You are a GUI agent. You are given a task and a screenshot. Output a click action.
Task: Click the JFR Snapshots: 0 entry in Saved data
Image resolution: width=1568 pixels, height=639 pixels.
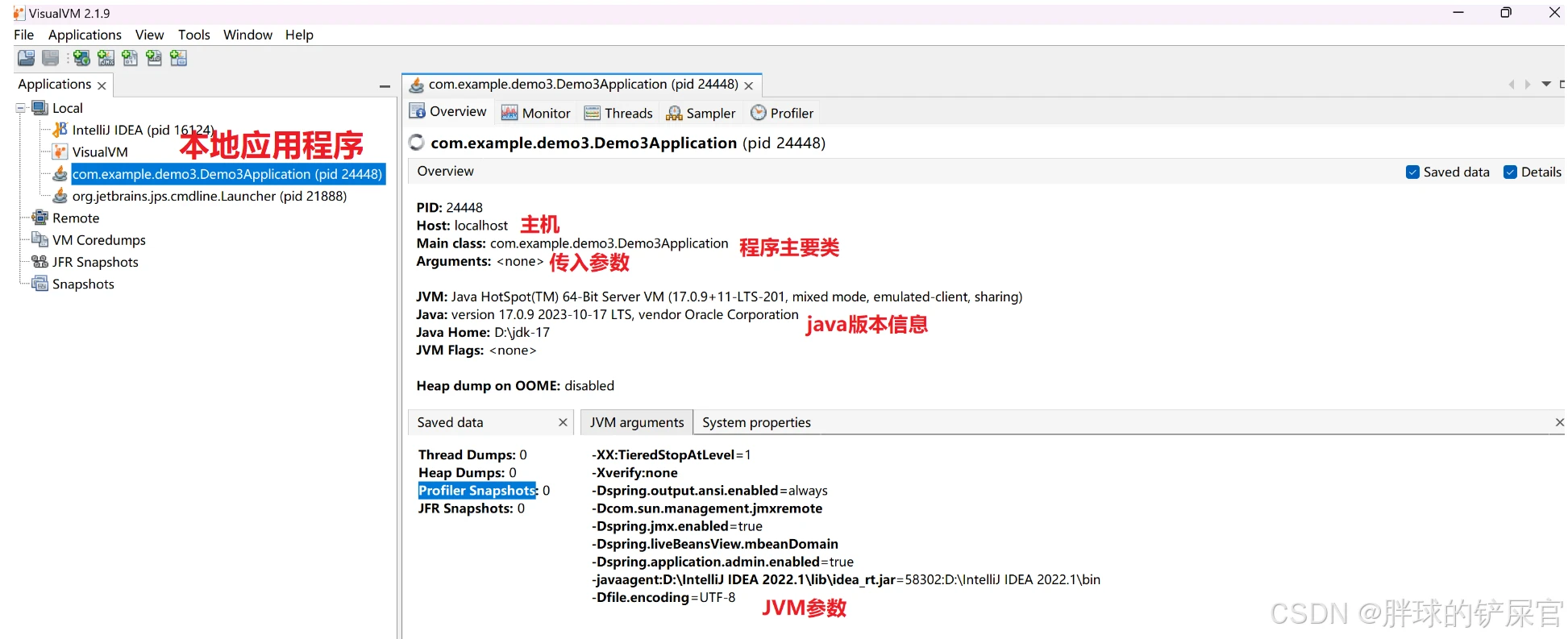[x=472, y=508]
